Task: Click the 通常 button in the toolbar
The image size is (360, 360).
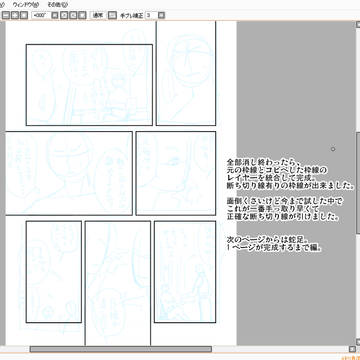Action: pos(98,15)
